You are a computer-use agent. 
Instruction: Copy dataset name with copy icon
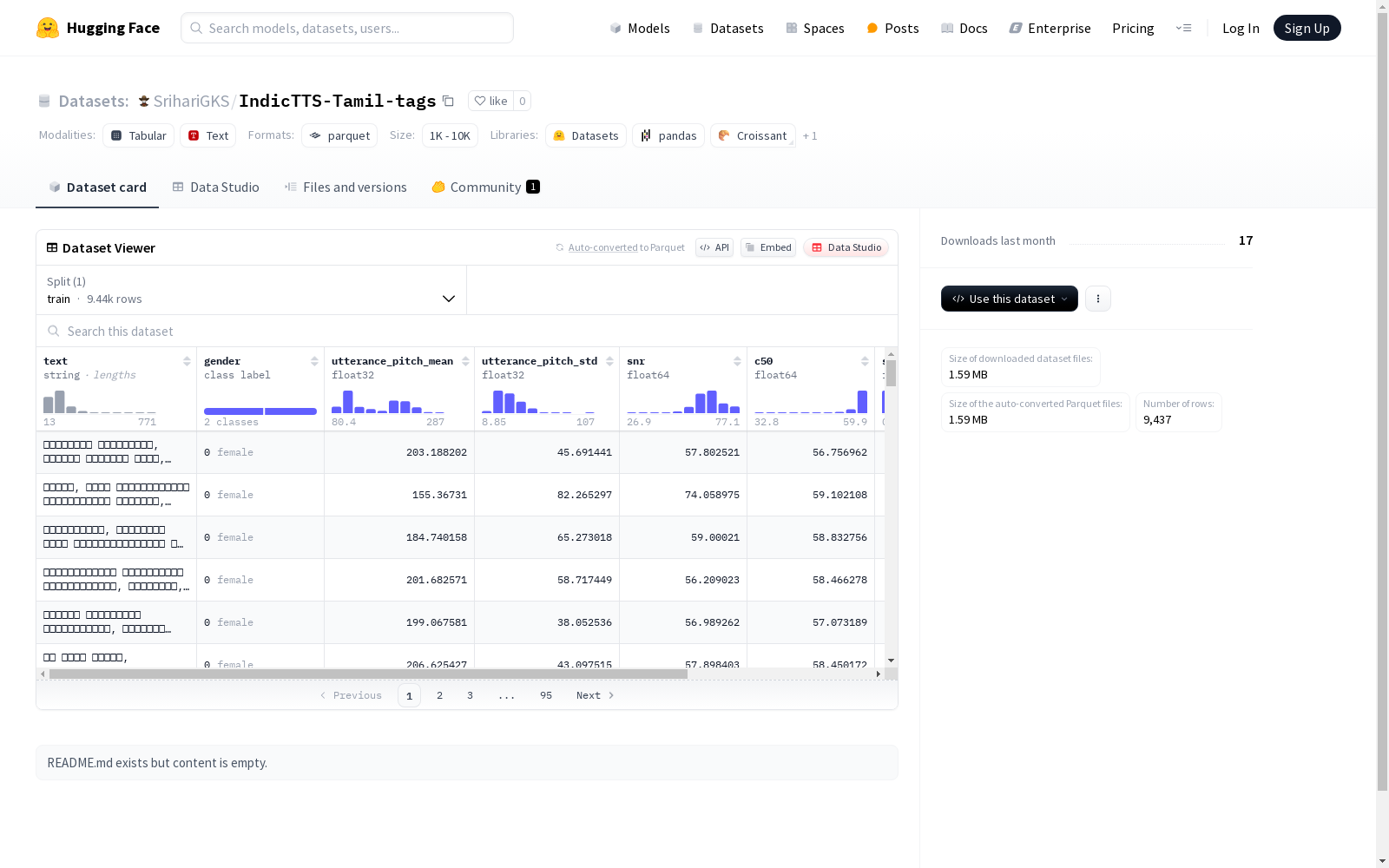[448, 101]
